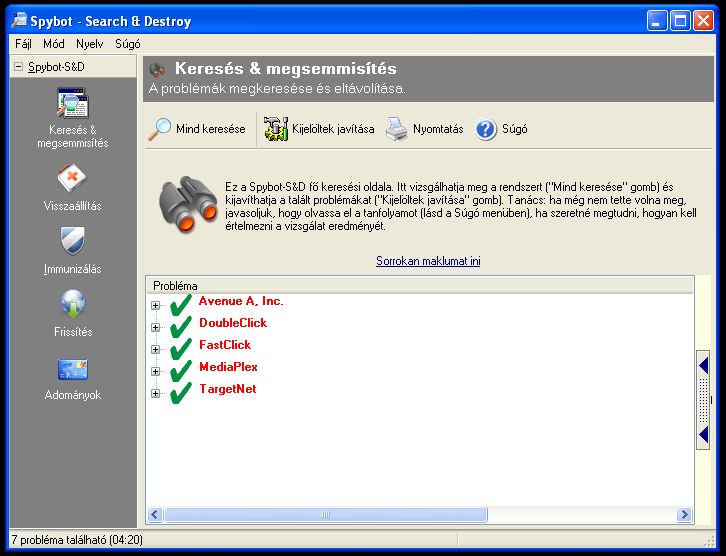This screenshot has height=556, width=726.
Task: Open the Immunizálás shield icon
Action: [x=73, y=241]
